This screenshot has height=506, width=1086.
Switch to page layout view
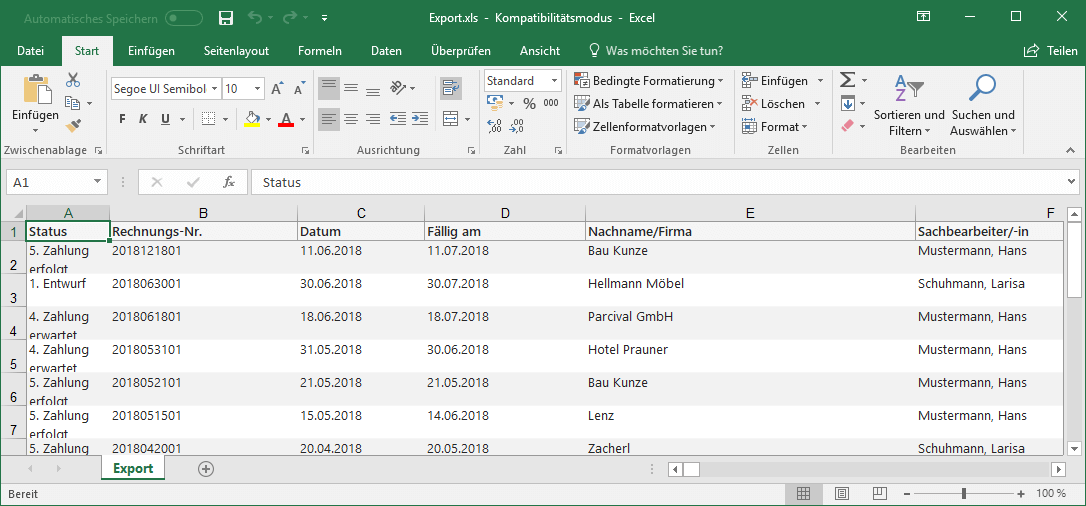(x=842, y=494)
